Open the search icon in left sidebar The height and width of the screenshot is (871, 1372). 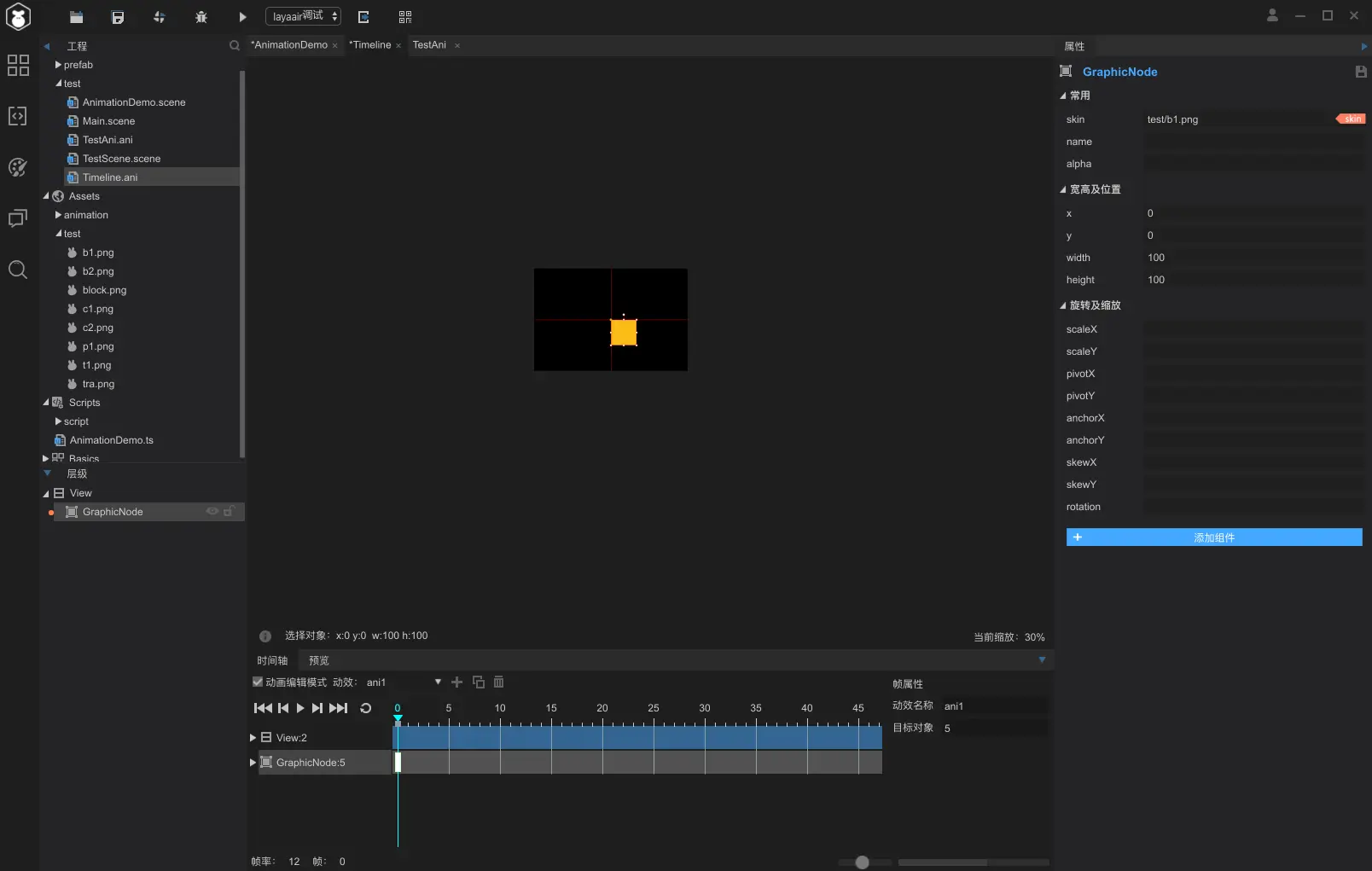point(18,270)
